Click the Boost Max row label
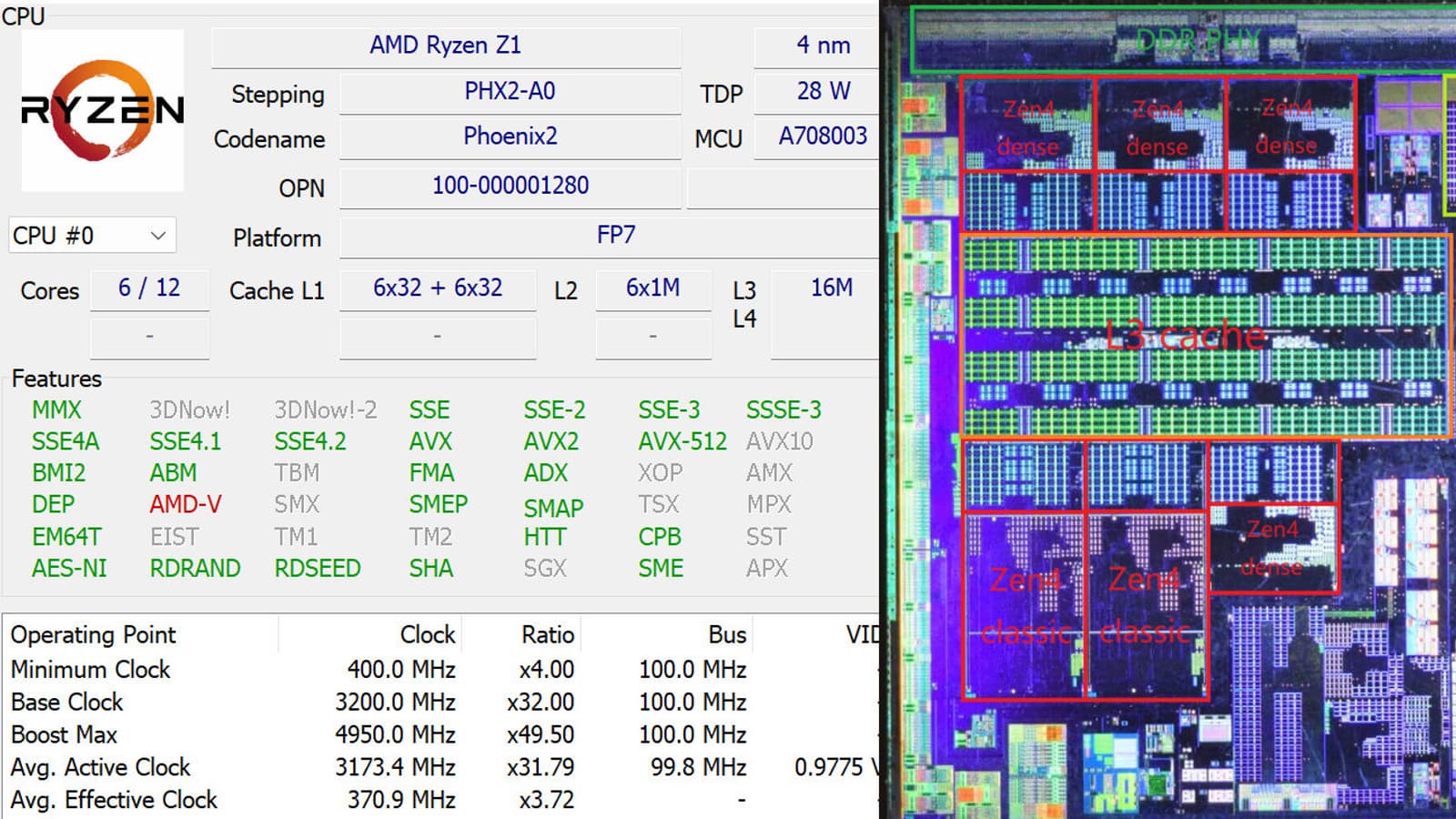 tap(64, 735)
